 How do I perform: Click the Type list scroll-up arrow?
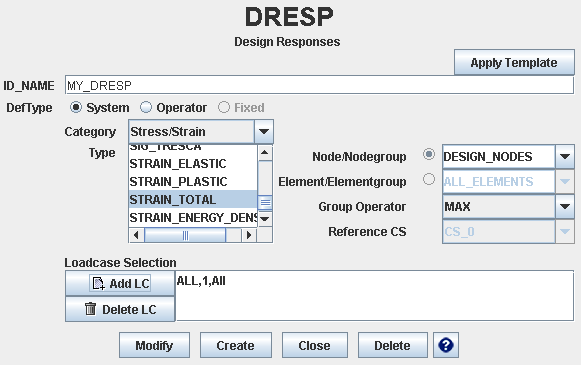pyautogui.click(x=265, y=153)
